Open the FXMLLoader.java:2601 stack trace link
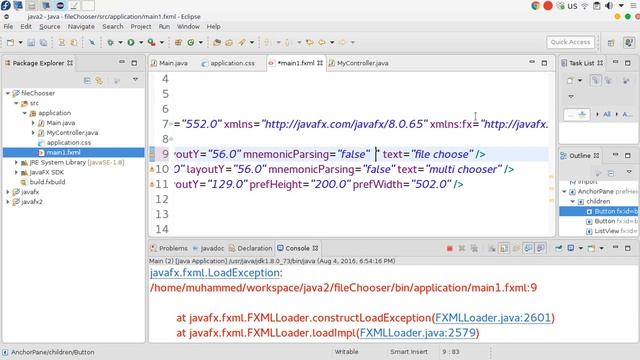 493,318
